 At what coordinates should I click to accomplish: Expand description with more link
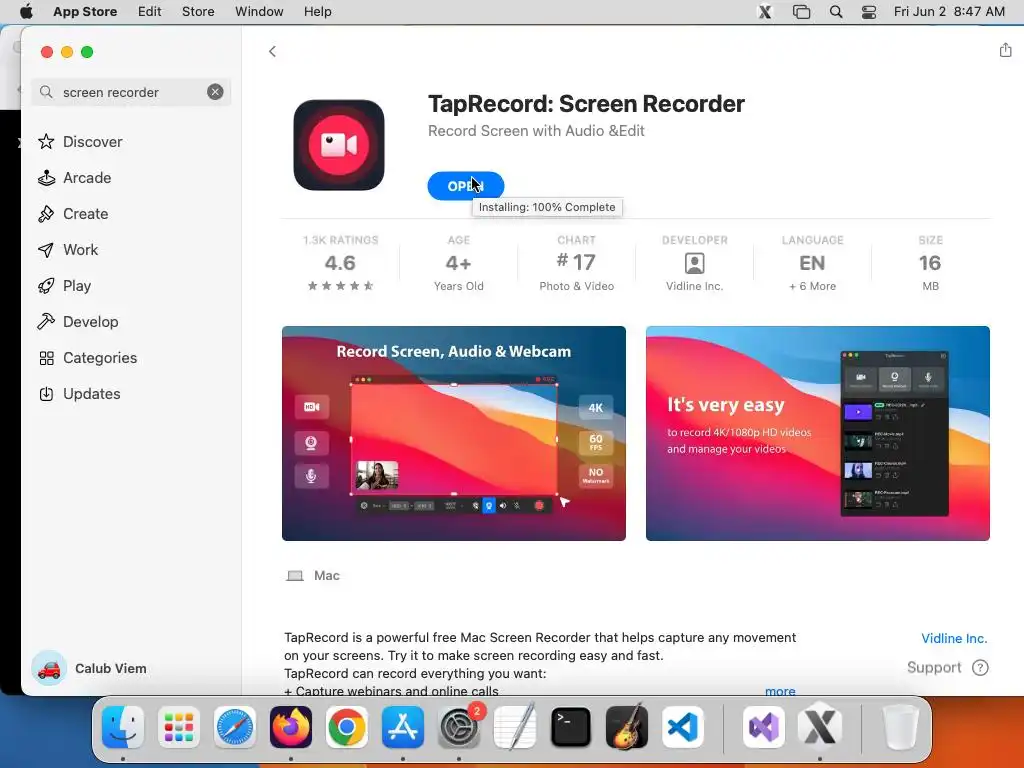[x=780, y=691]
